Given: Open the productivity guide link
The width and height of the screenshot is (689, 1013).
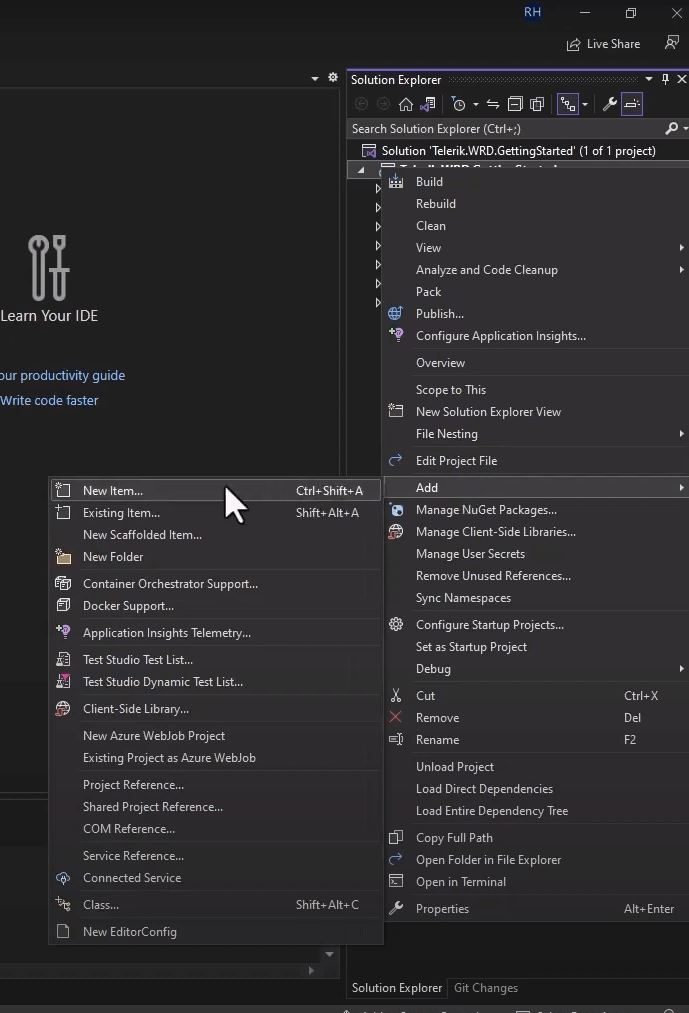Looking at the screenshot, I should [63, 375].
